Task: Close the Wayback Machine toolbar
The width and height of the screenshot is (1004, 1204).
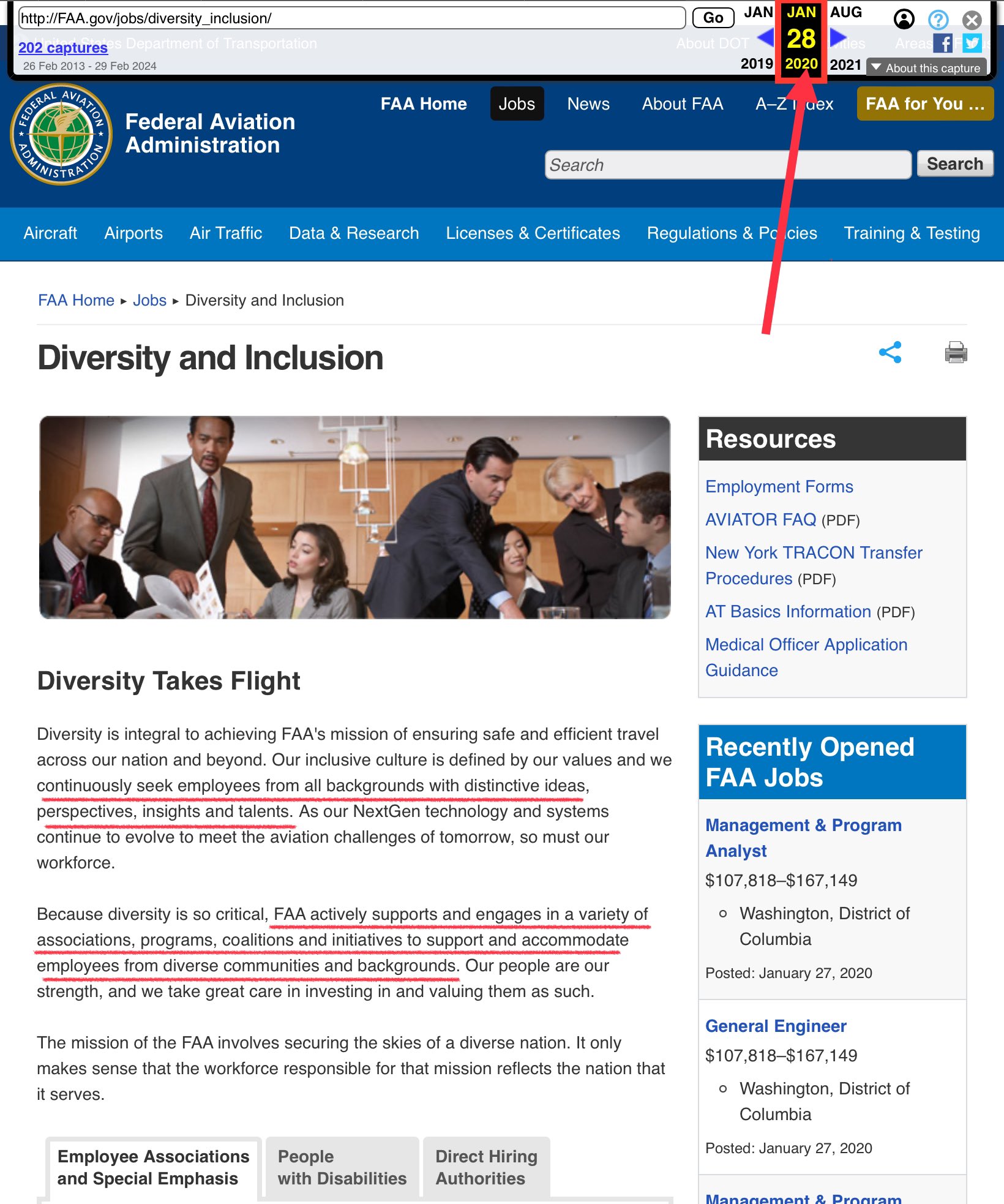Action: click(x=972, y=20)
